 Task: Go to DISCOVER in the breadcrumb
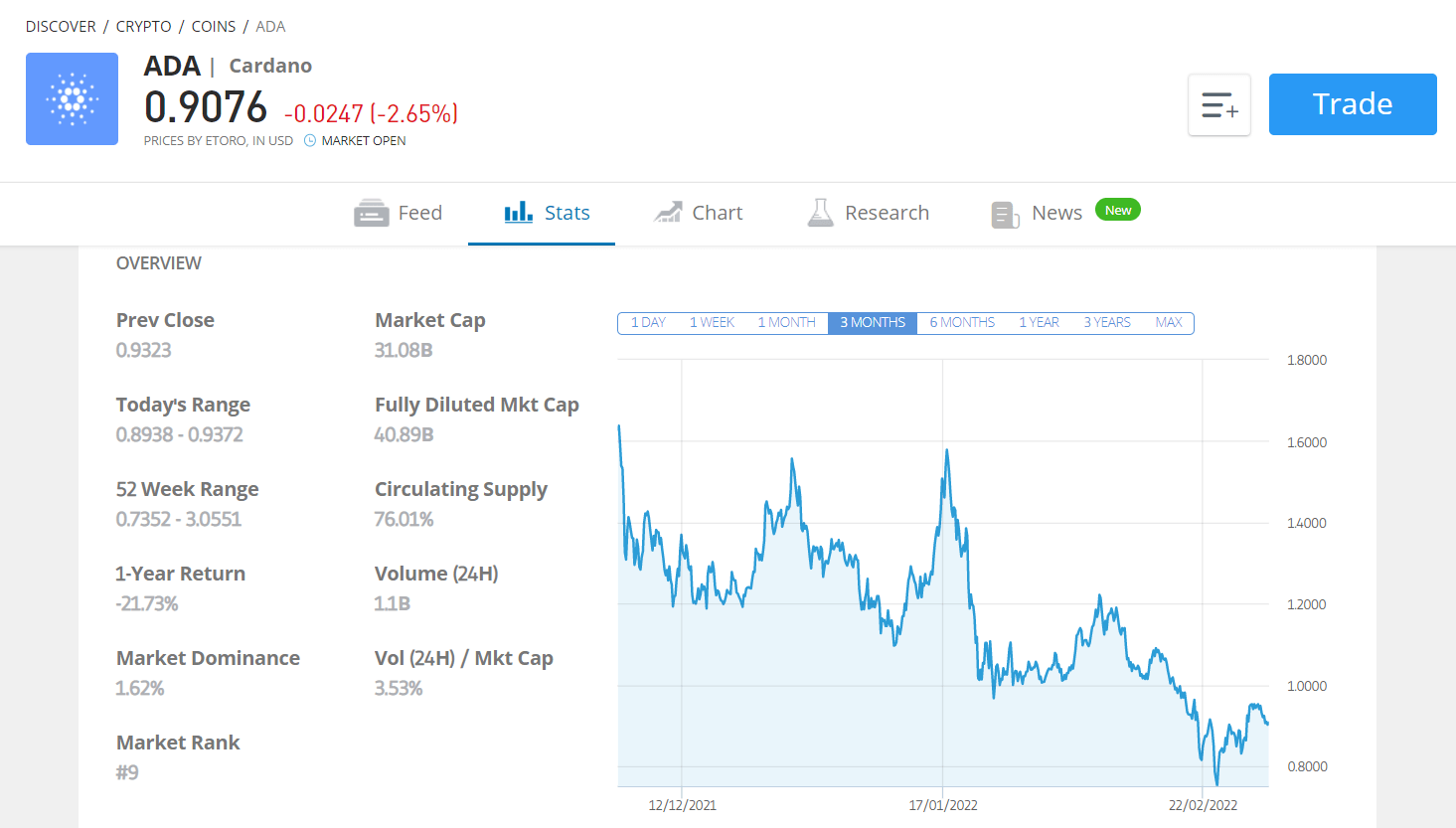click(61, 27)
